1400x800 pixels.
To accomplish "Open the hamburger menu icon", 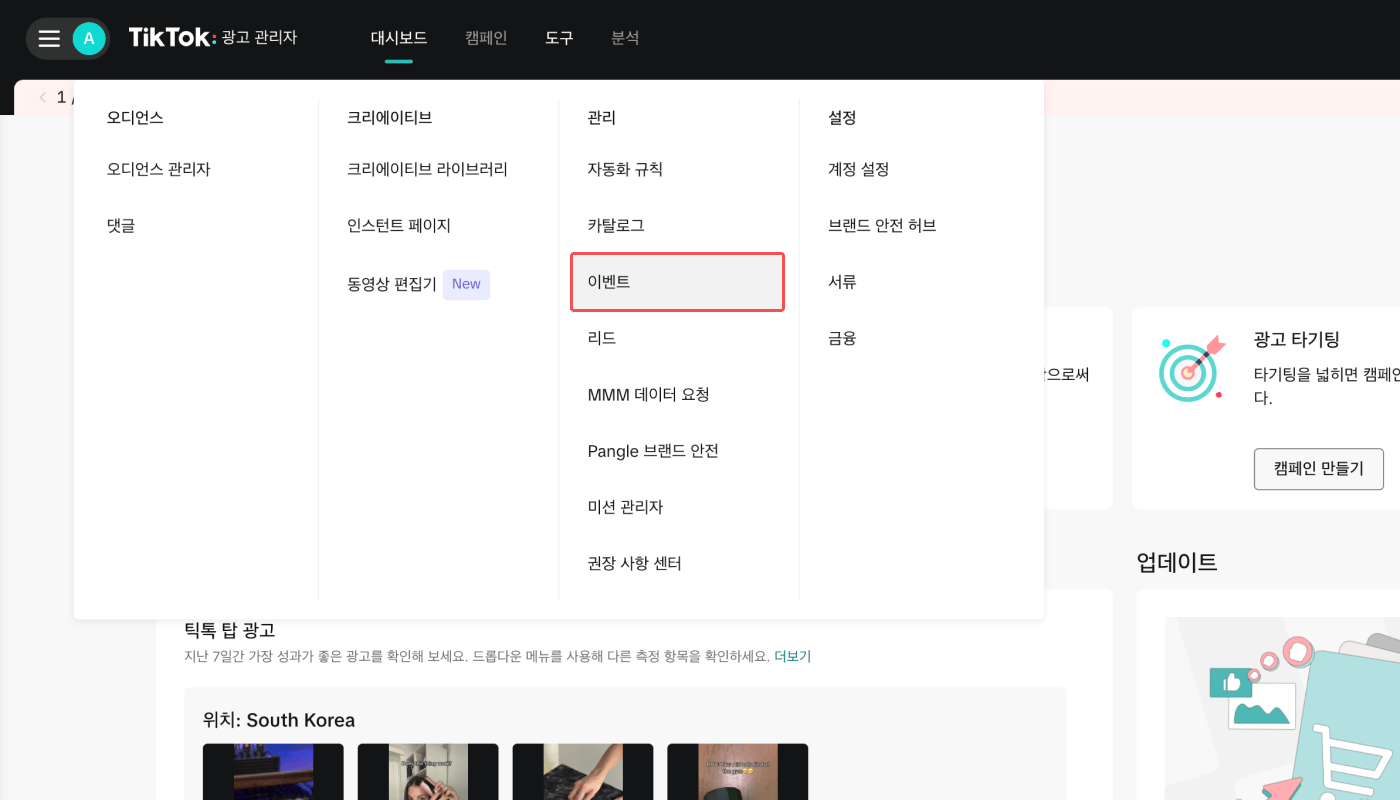I will point(49,39).
